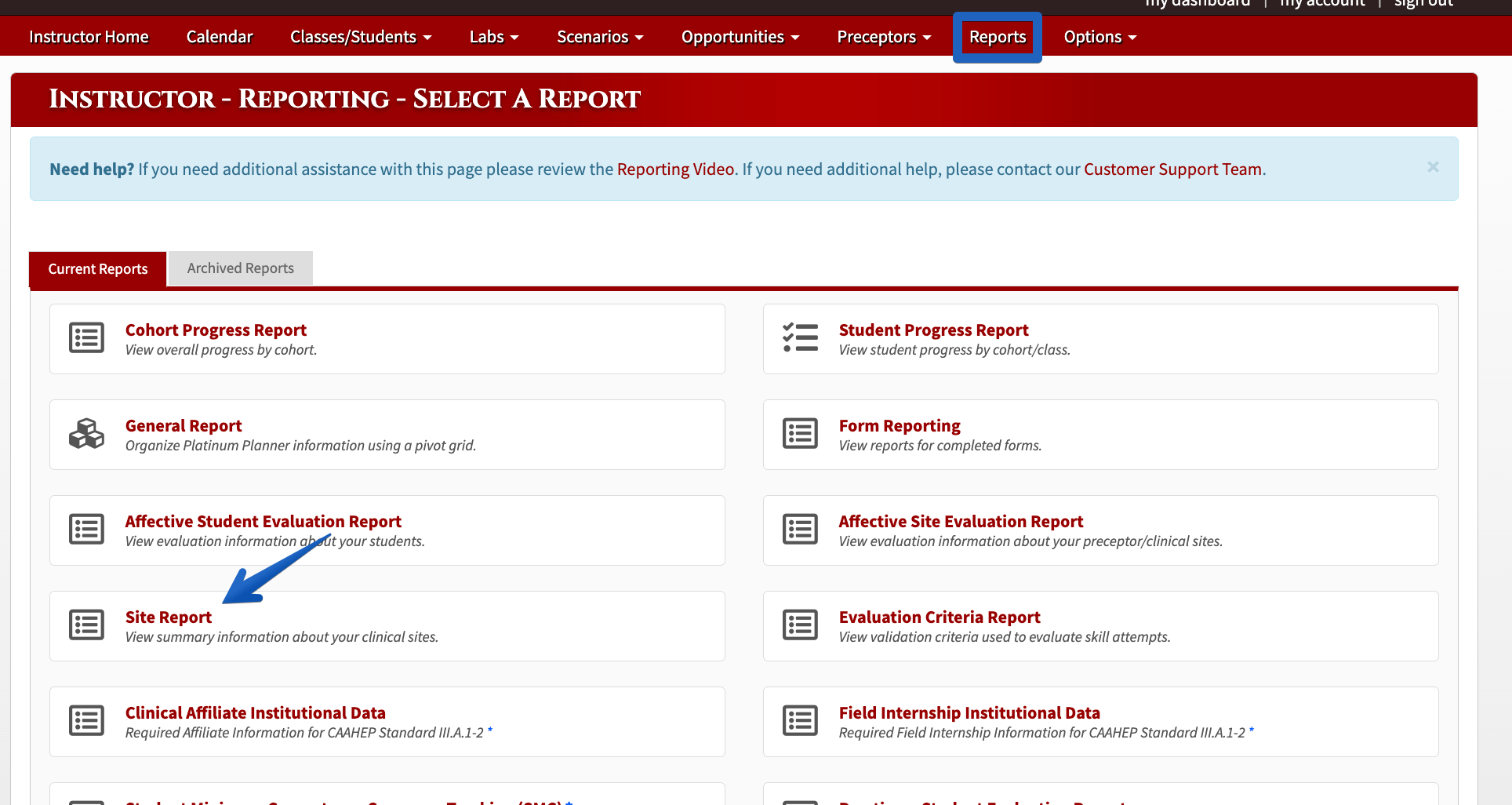
Task: Click 'View reports for completed forms.' text
Action: (x=940, y=446)
